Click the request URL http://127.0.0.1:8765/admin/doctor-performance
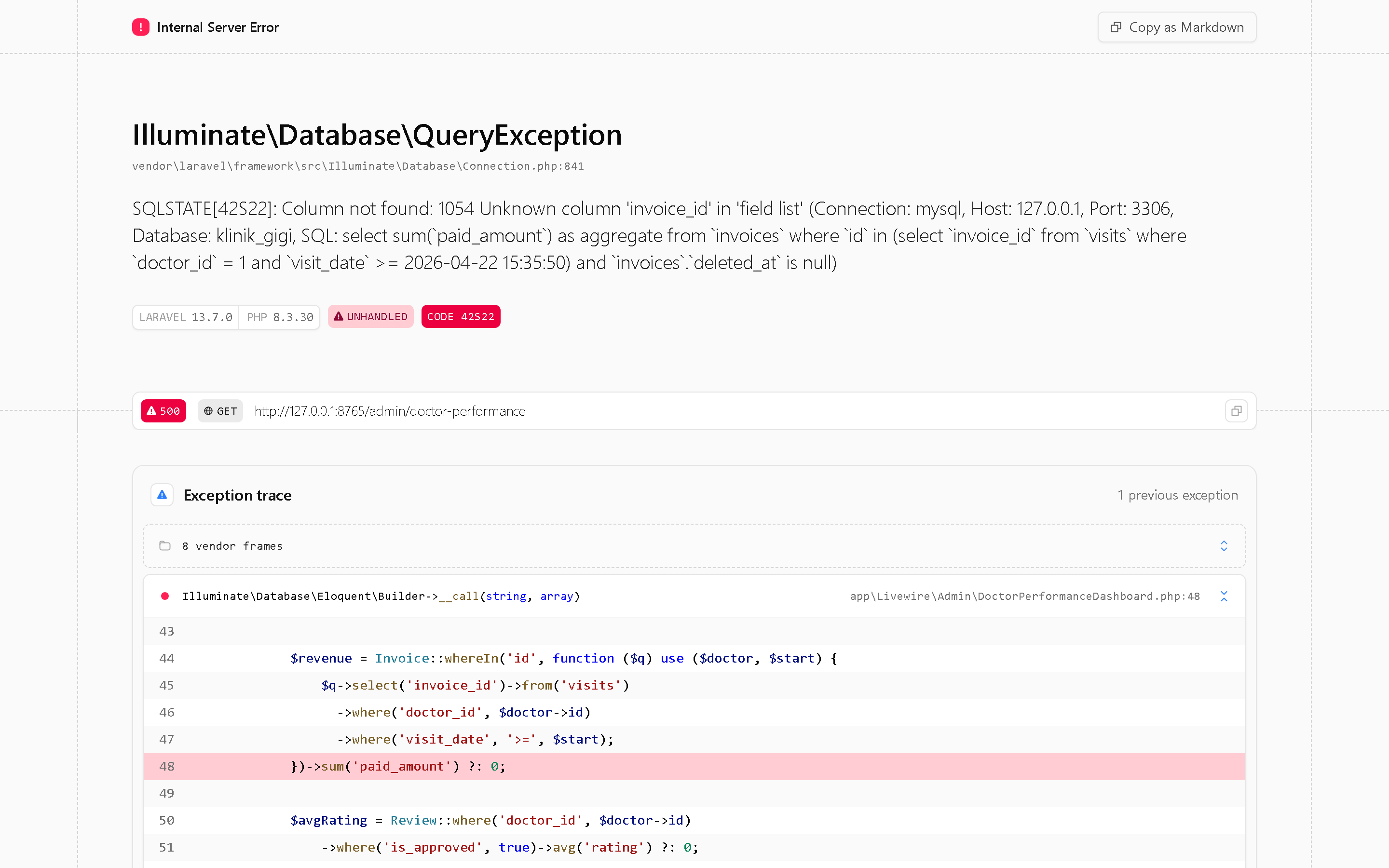The height and width of the screenshot is (868, 1389). [390, 411]
